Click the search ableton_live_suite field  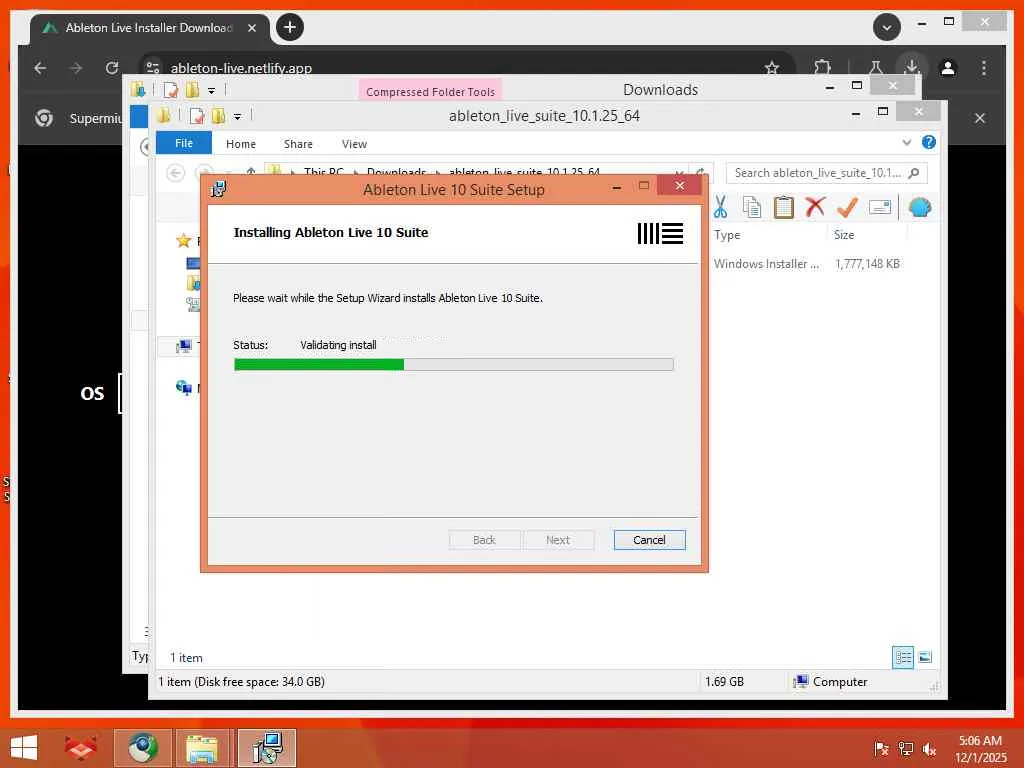[x=825, y=173]
